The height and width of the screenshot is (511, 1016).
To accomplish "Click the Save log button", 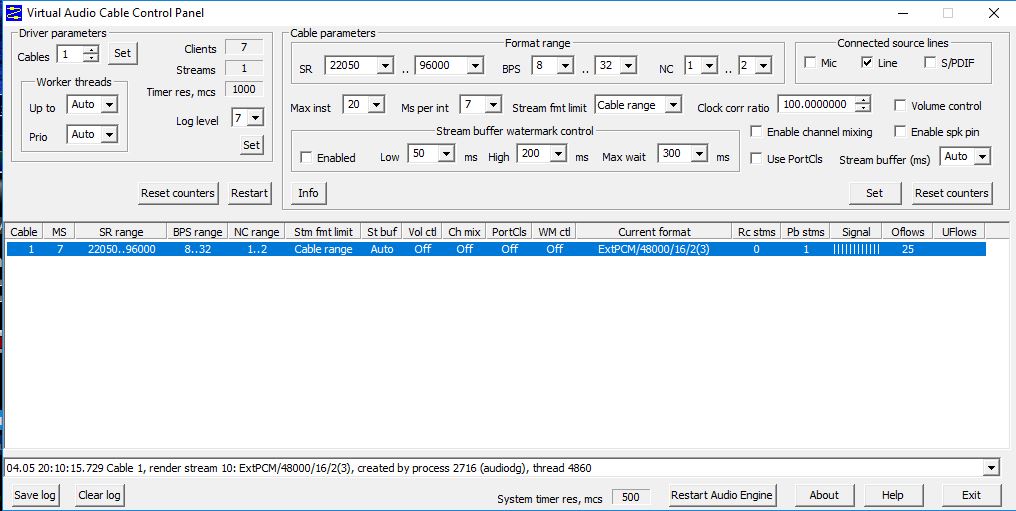I will 35,495.
